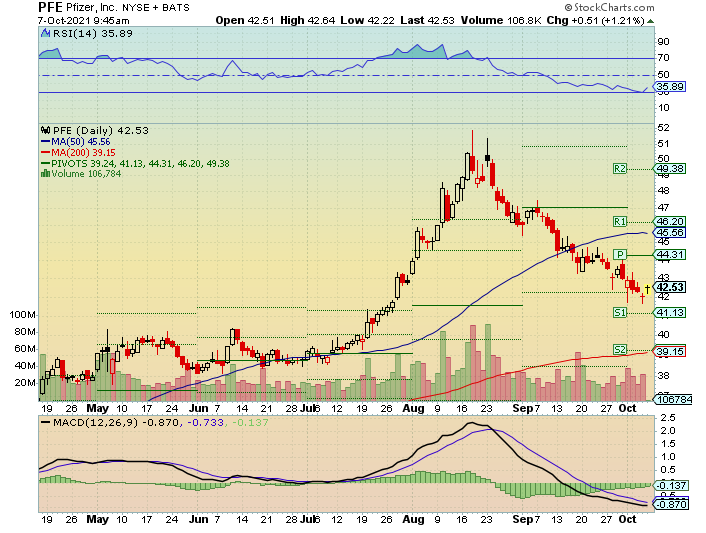Image resolution: width=706 pixels, height=533 pixels.
Task: Click the 100M volume axis label
Action: click(x=22, y=315)
